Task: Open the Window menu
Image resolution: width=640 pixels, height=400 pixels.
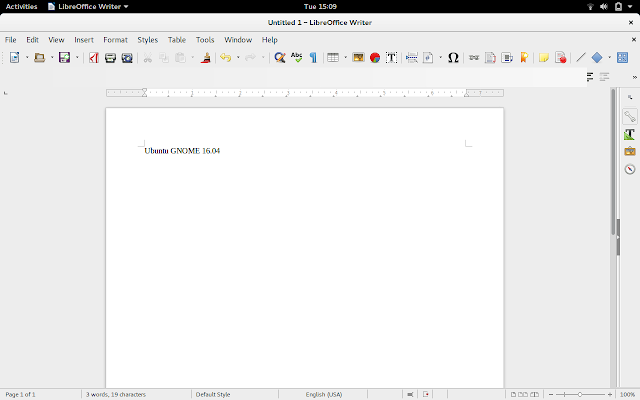Action: 238,40
